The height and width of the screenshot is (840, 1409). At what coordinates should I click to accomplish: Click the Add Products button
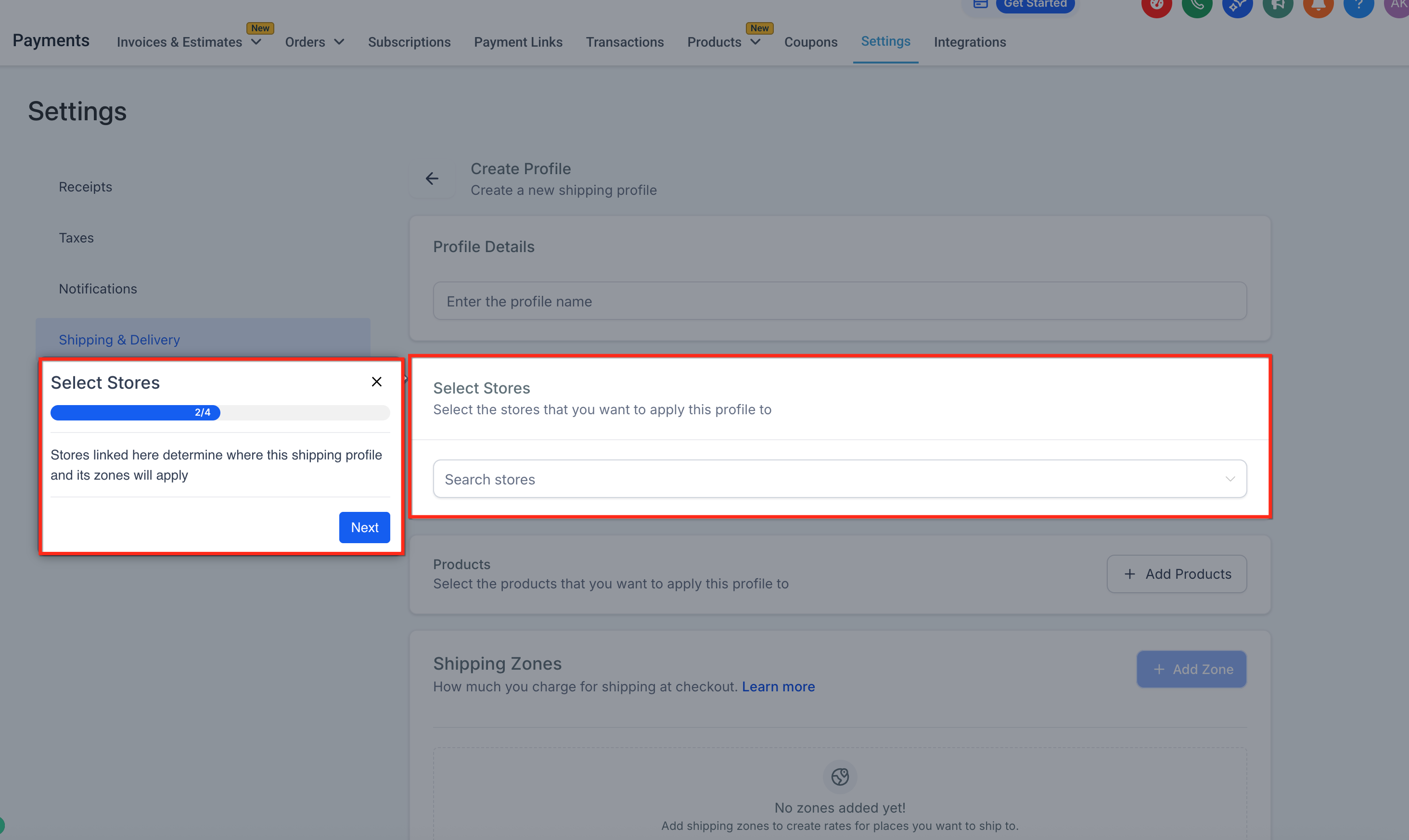[x=1177, y=574]
